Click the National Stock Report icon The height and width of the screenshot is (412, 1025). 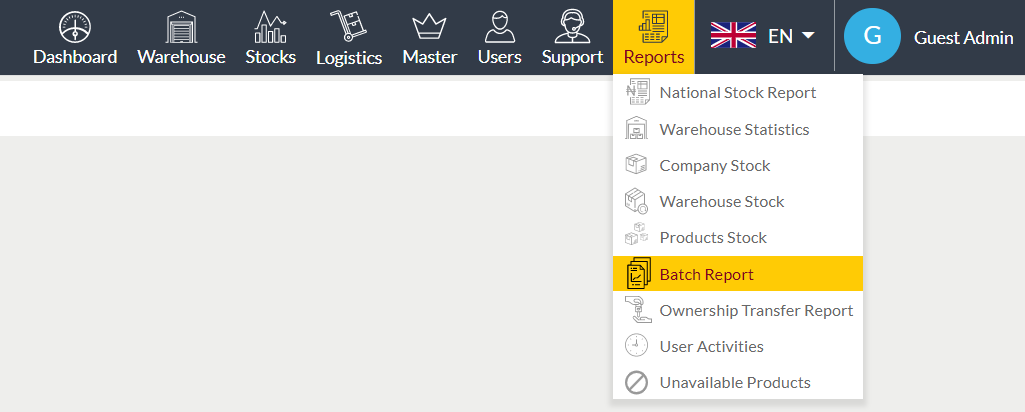click(637, 92)
